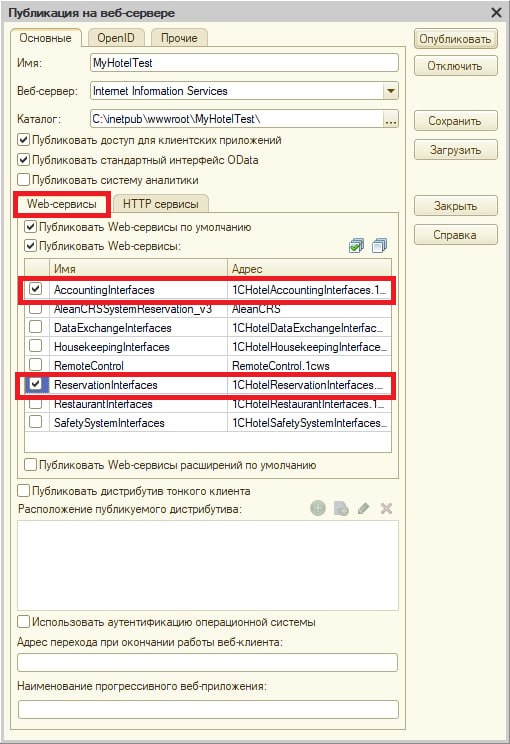Click the DataExchangeInterfaces name cell
This screenshot has height=744, width=510.
tap(138, 328)
